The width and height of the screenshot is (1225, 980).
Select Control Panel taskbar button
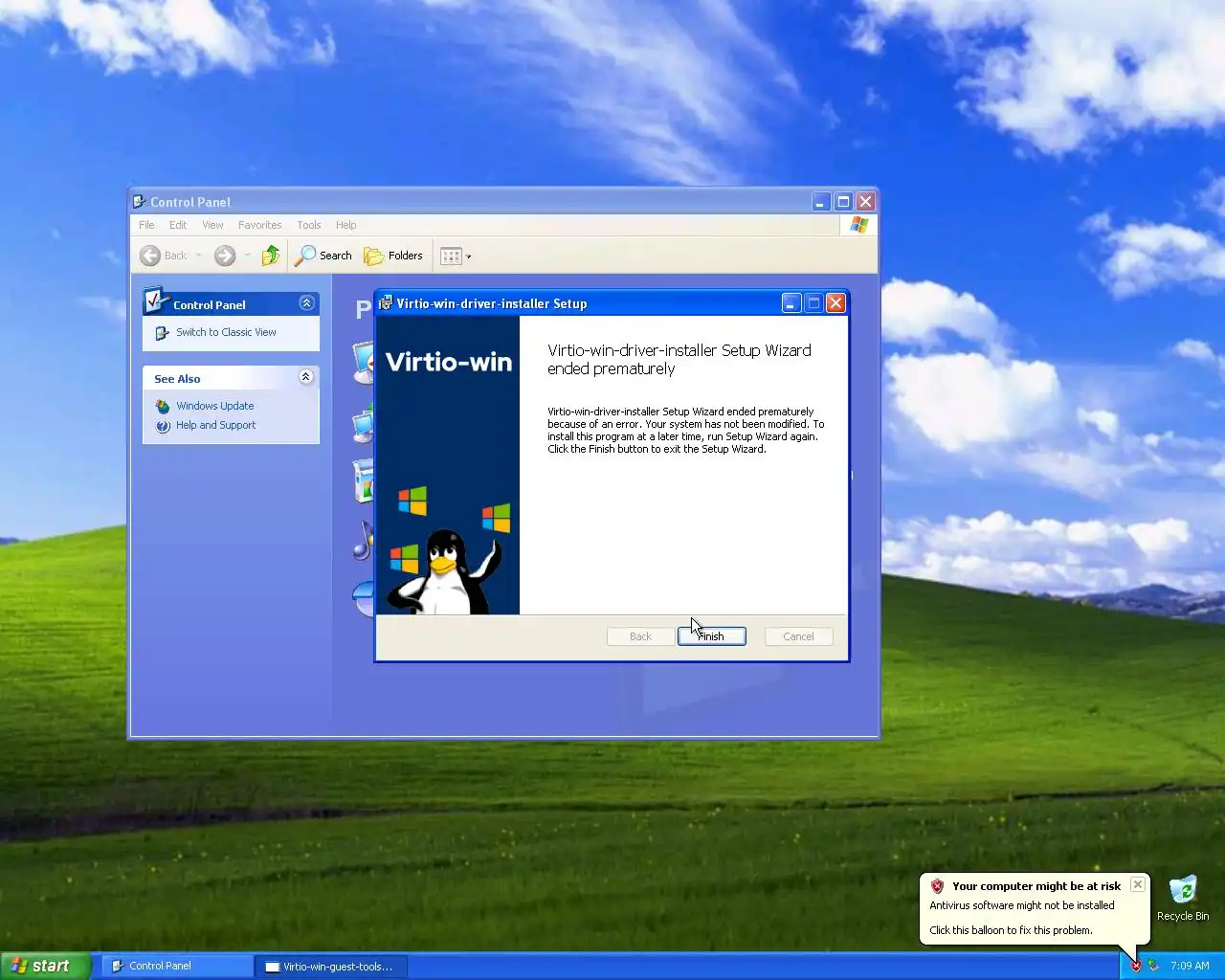[177, 966]
